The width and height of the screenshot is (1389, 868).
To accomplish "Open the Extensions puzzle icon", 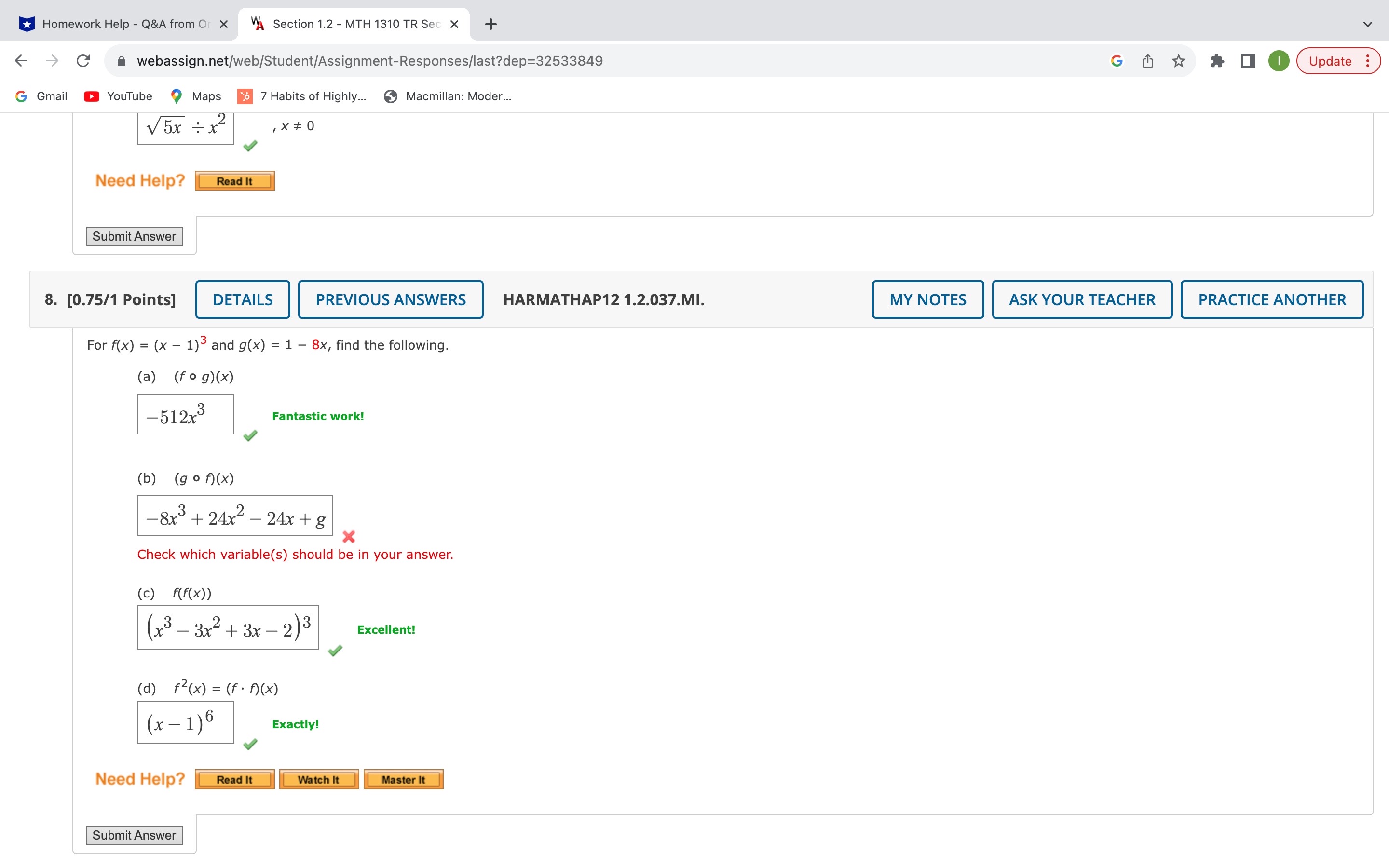I will click(x=1217, y=61).
